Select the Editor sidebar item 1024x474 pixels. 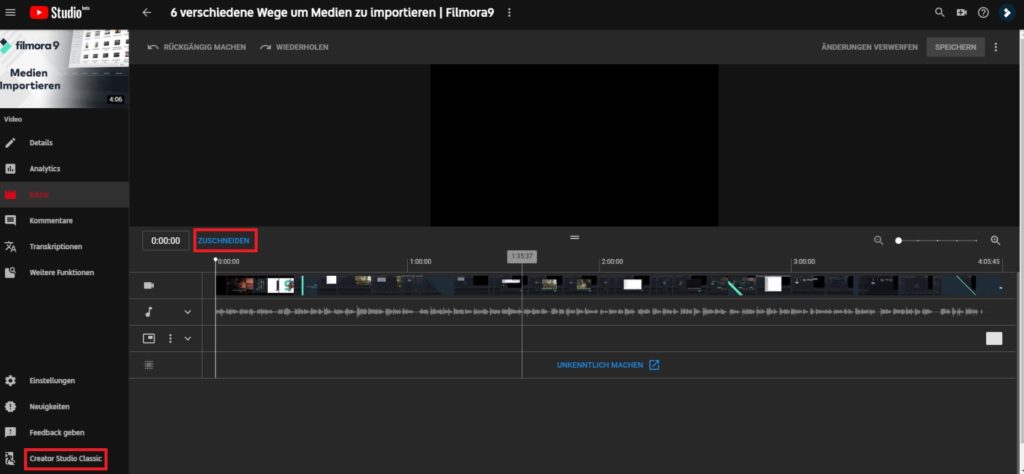[x=64, y=195]
